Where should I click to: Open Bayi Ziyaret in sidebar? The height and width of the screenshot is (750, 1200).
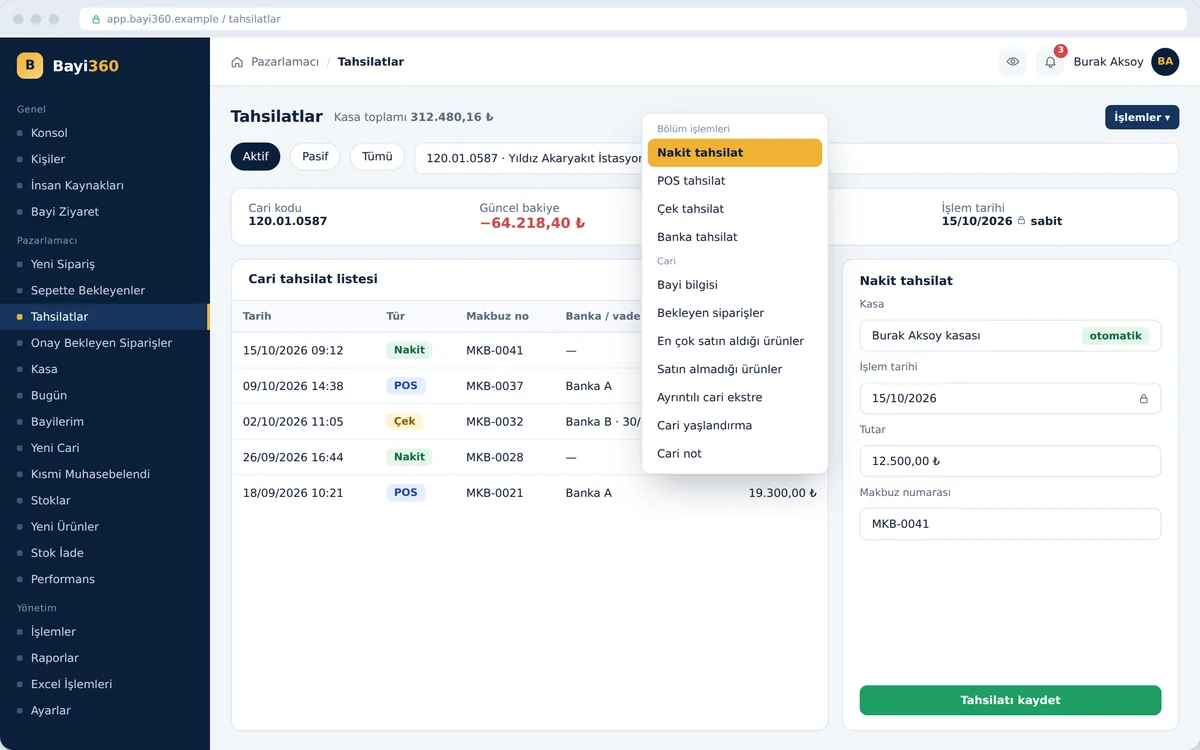(105, 212)
